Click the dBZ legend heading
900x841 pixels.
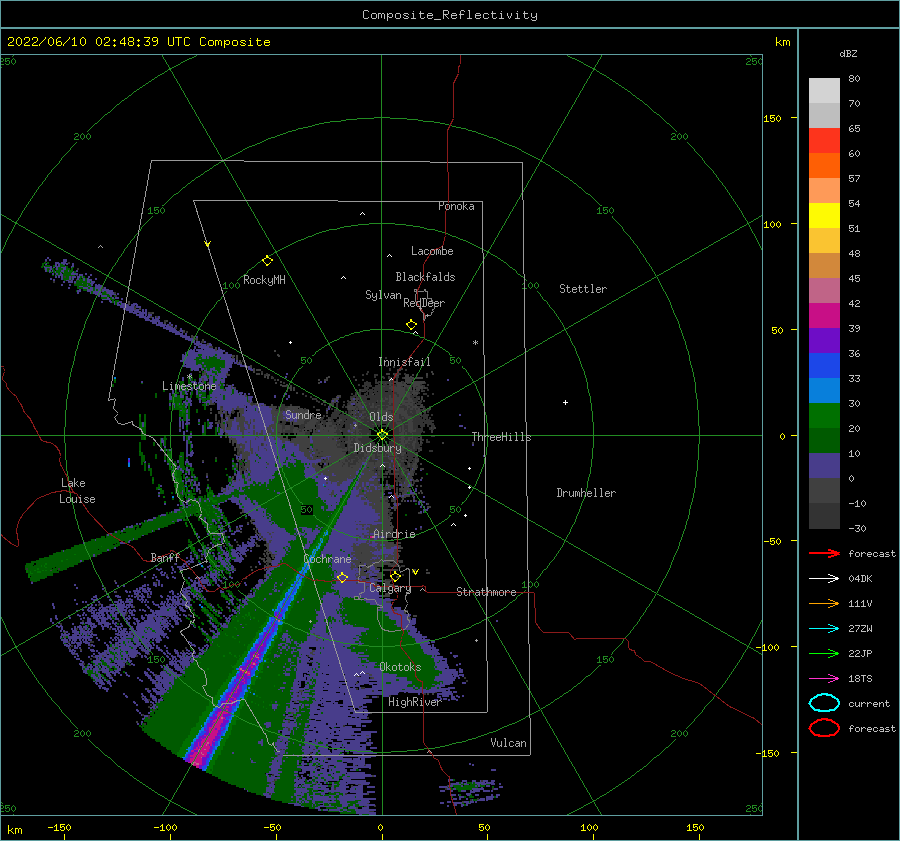click(848, 53)
